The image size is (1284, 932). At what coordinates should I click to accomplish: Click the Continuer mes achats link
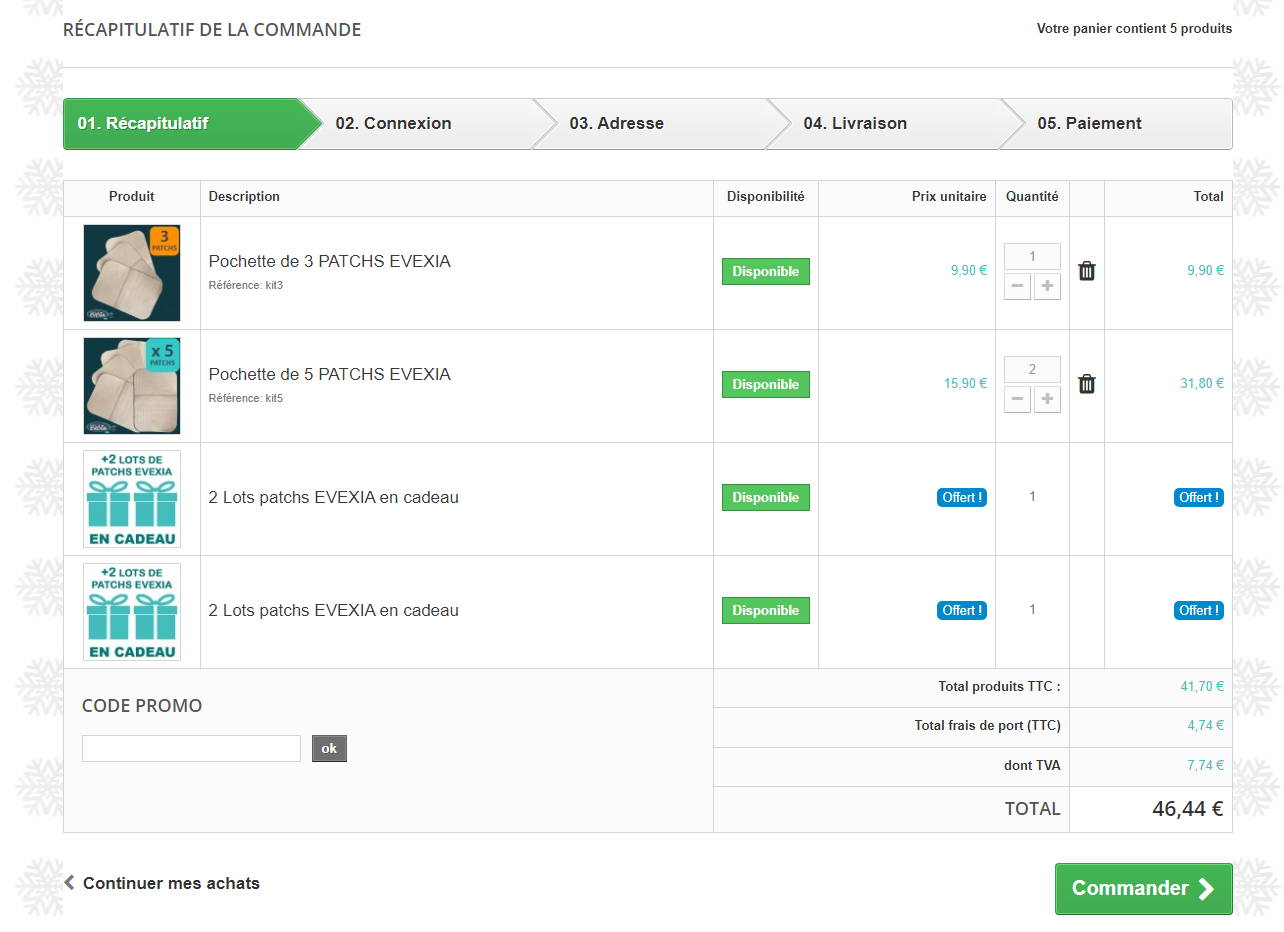tap(170, 883)
